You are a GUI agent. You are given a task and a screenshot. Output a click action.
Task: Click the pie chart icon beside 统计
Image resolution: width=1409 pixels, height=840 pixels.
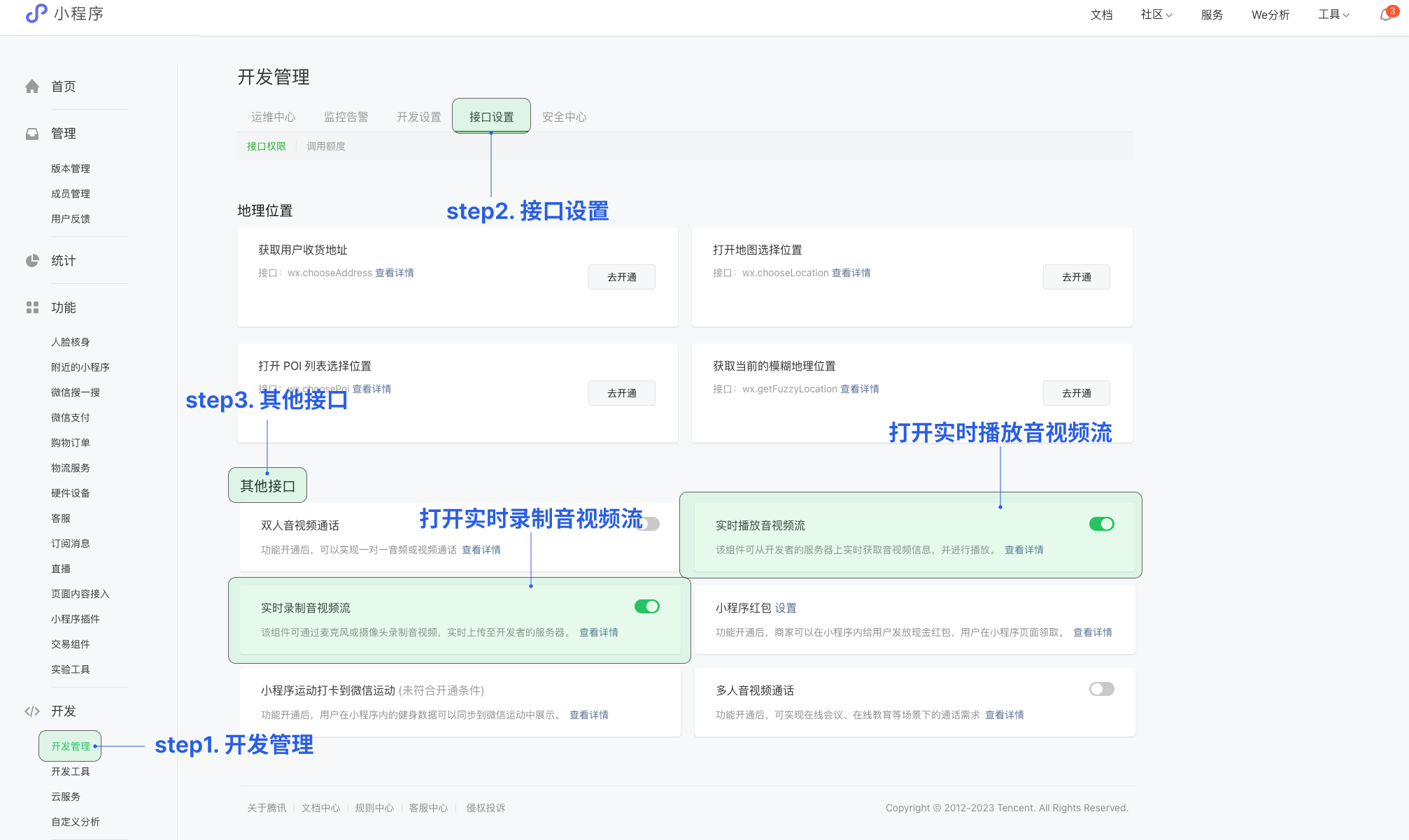(32, 261)
